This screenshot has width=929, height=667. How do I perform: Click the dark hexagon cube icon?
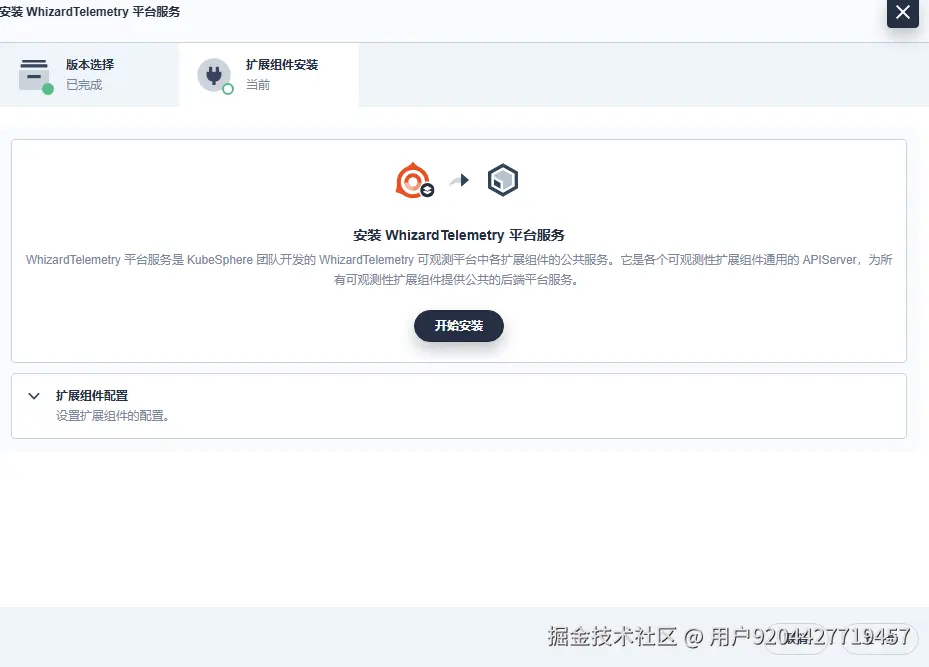point(502,180)
